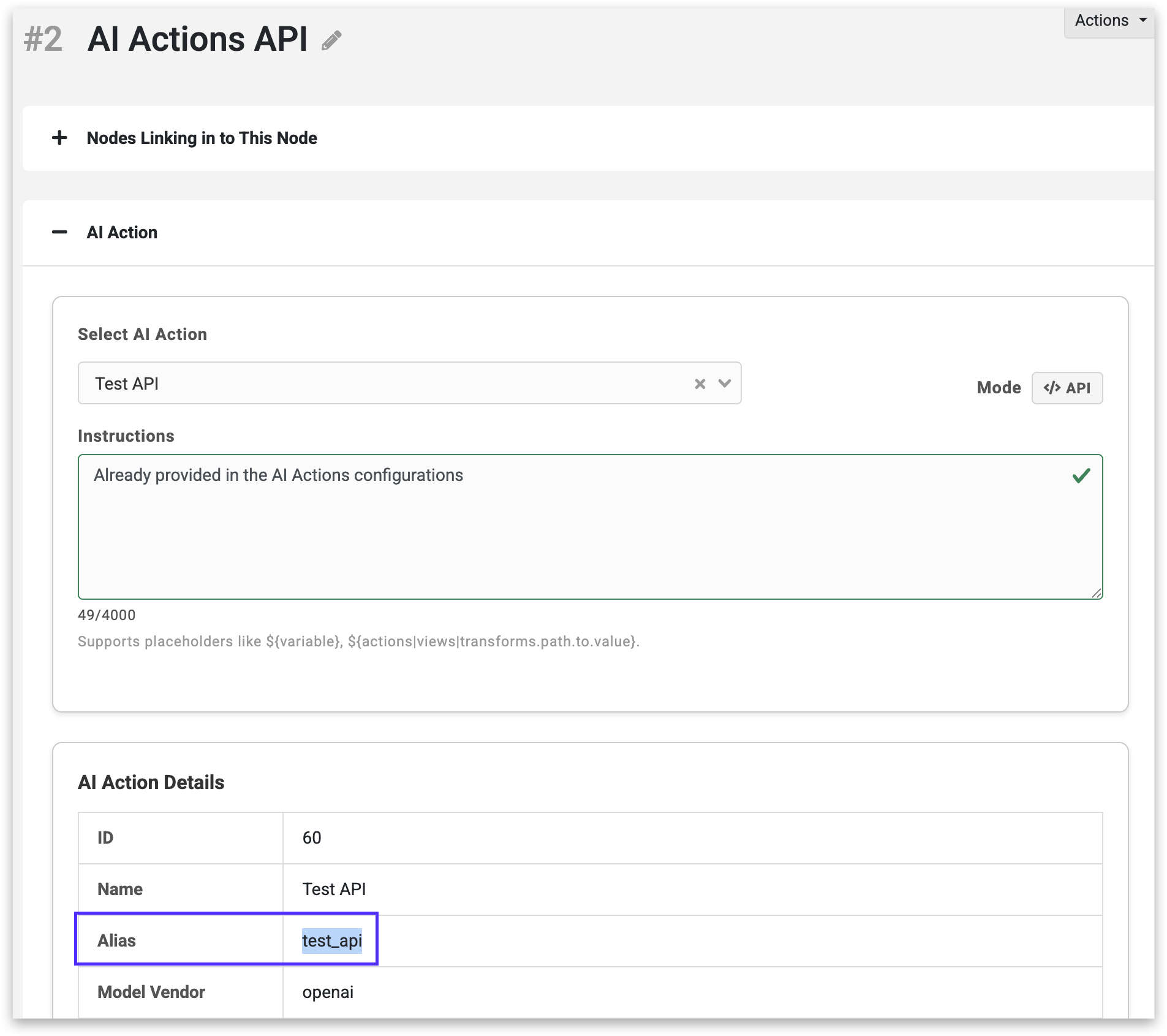
Task: Click the Name value Test API in details table
Action: pyautogui.click(x=334, y=889)
